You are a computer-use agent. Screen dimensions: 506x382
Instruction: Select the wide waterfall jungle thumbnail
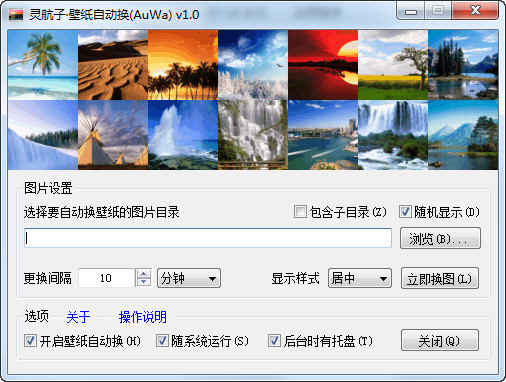point(393,135)
